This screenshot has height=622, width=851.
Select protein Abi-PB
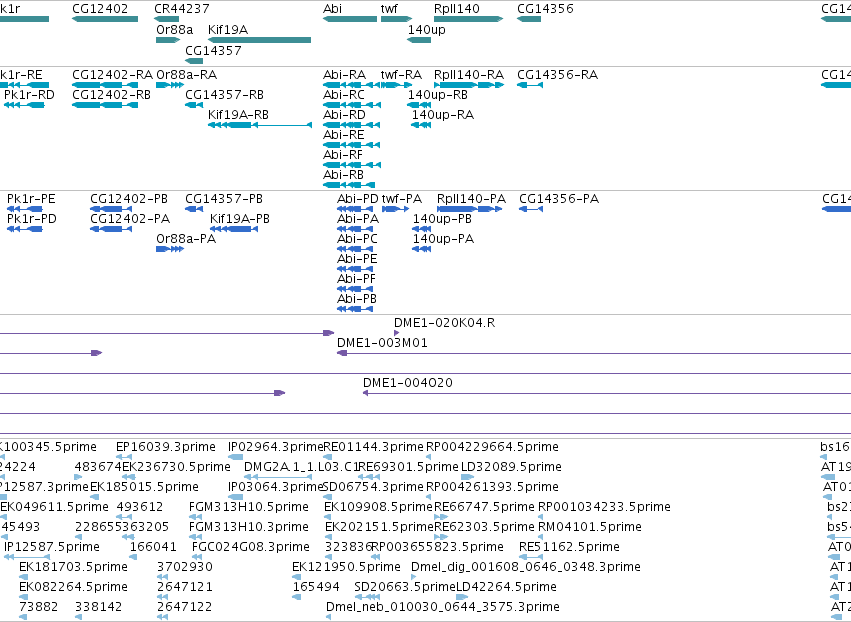[x=355, y=309]
